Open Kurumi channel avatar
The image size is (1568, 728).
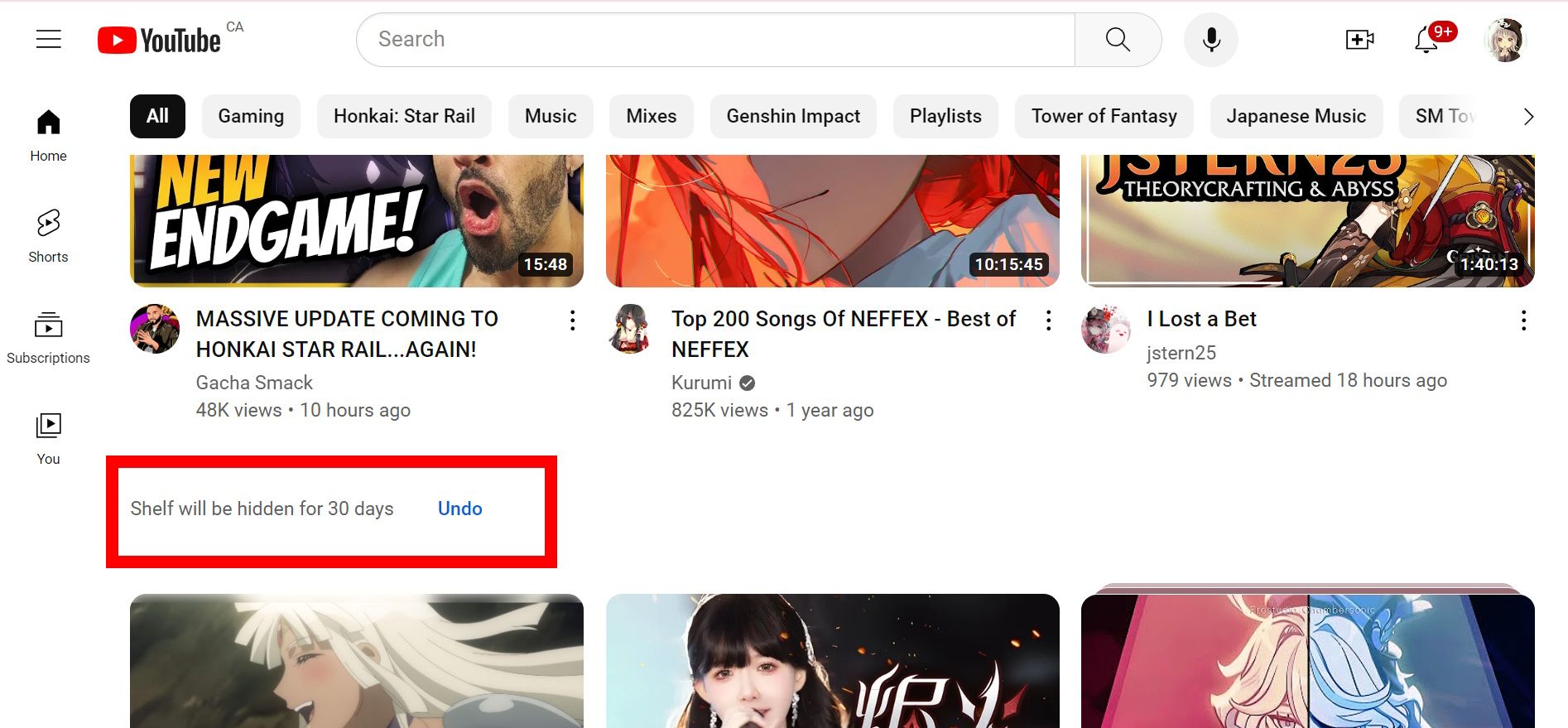coord(631,329)
